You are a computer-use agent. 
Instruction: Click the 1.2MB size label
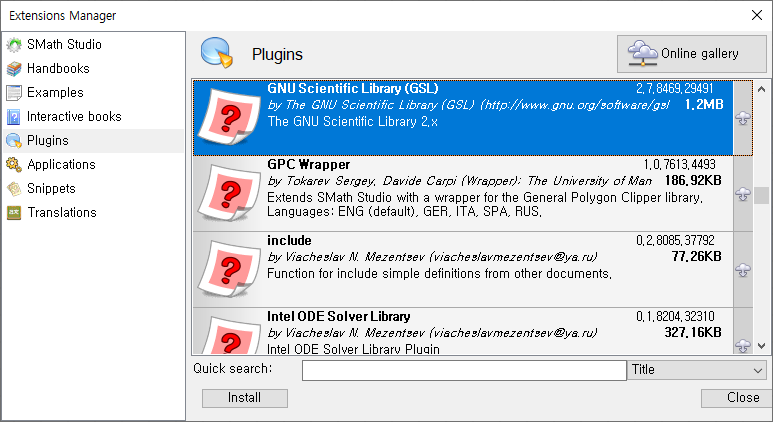(704, 105)
